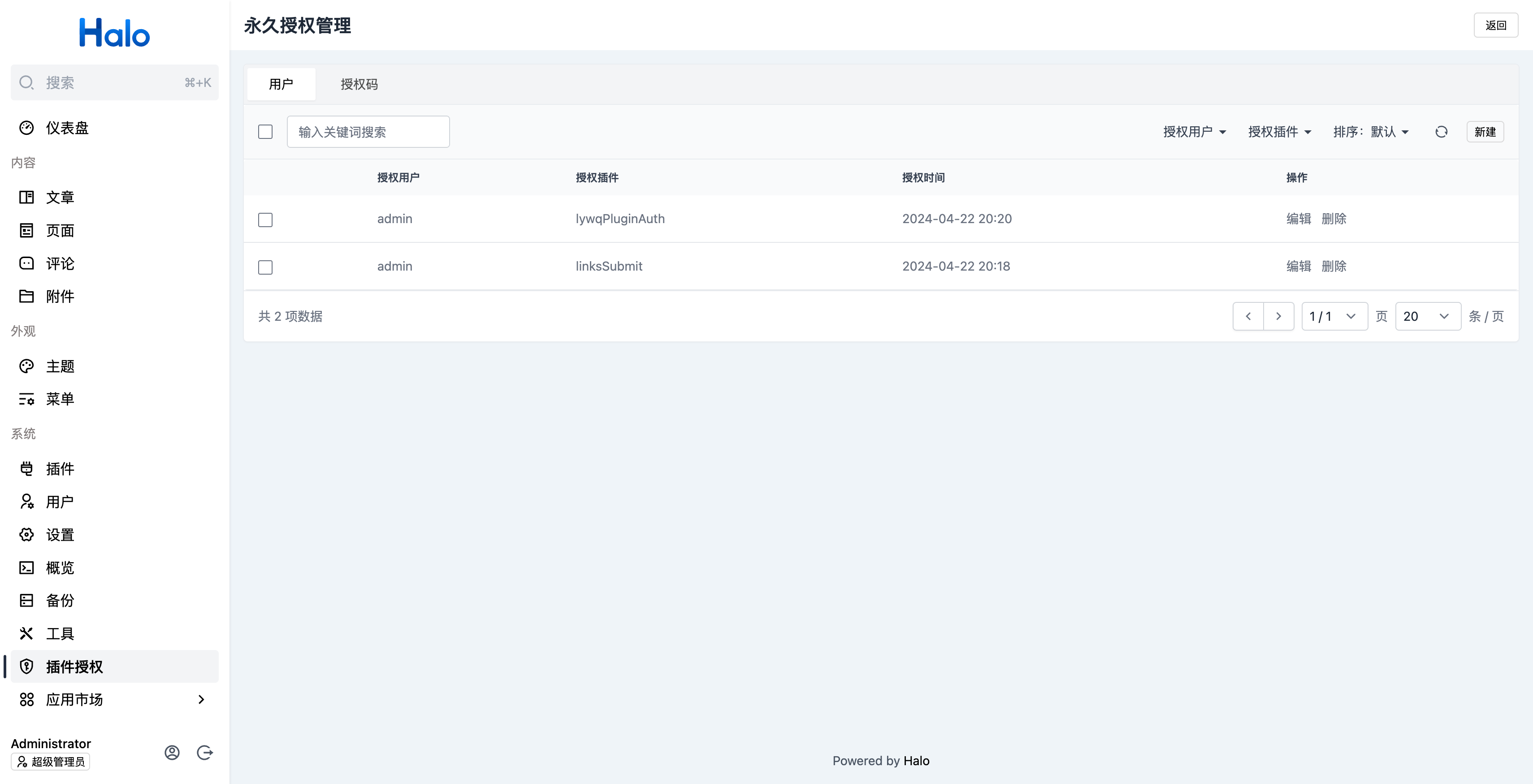Open the 1 / 1 page selector
Screen dimensions: 1533x784
(x=1334, y=316)
